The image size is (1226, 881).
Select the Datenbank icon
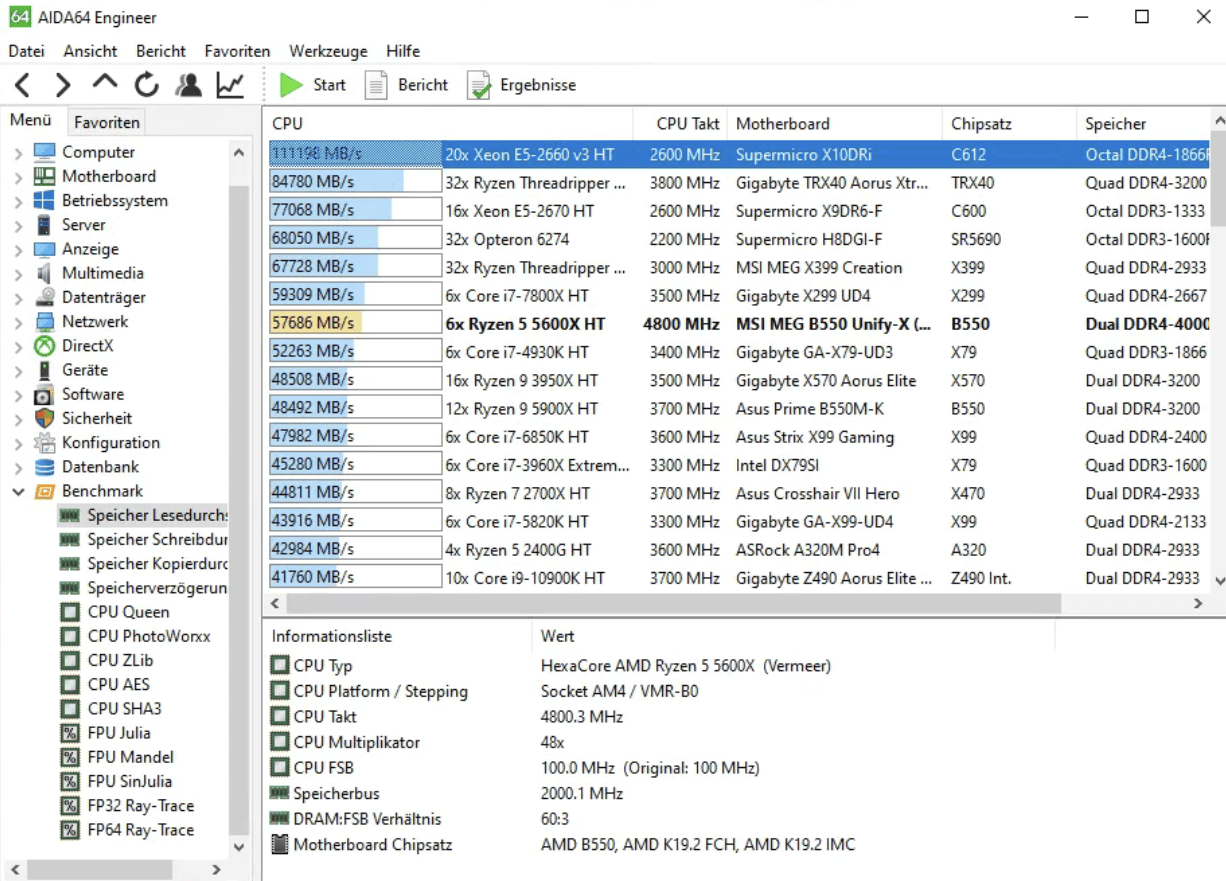pyautogui.click(x=45, y=467)
